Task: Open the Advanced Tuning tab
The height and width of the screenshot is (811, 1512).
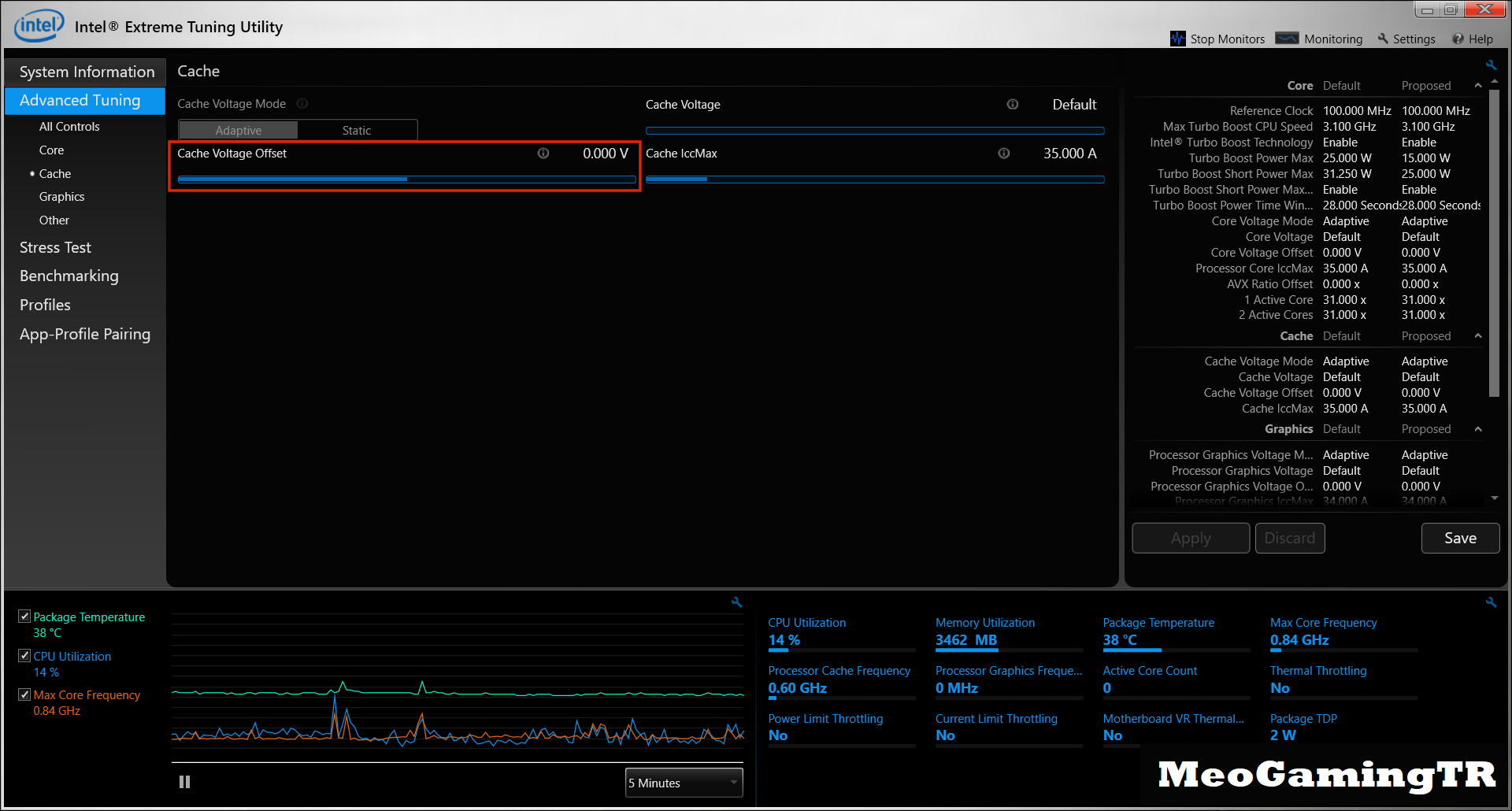Action: (85, 100)
